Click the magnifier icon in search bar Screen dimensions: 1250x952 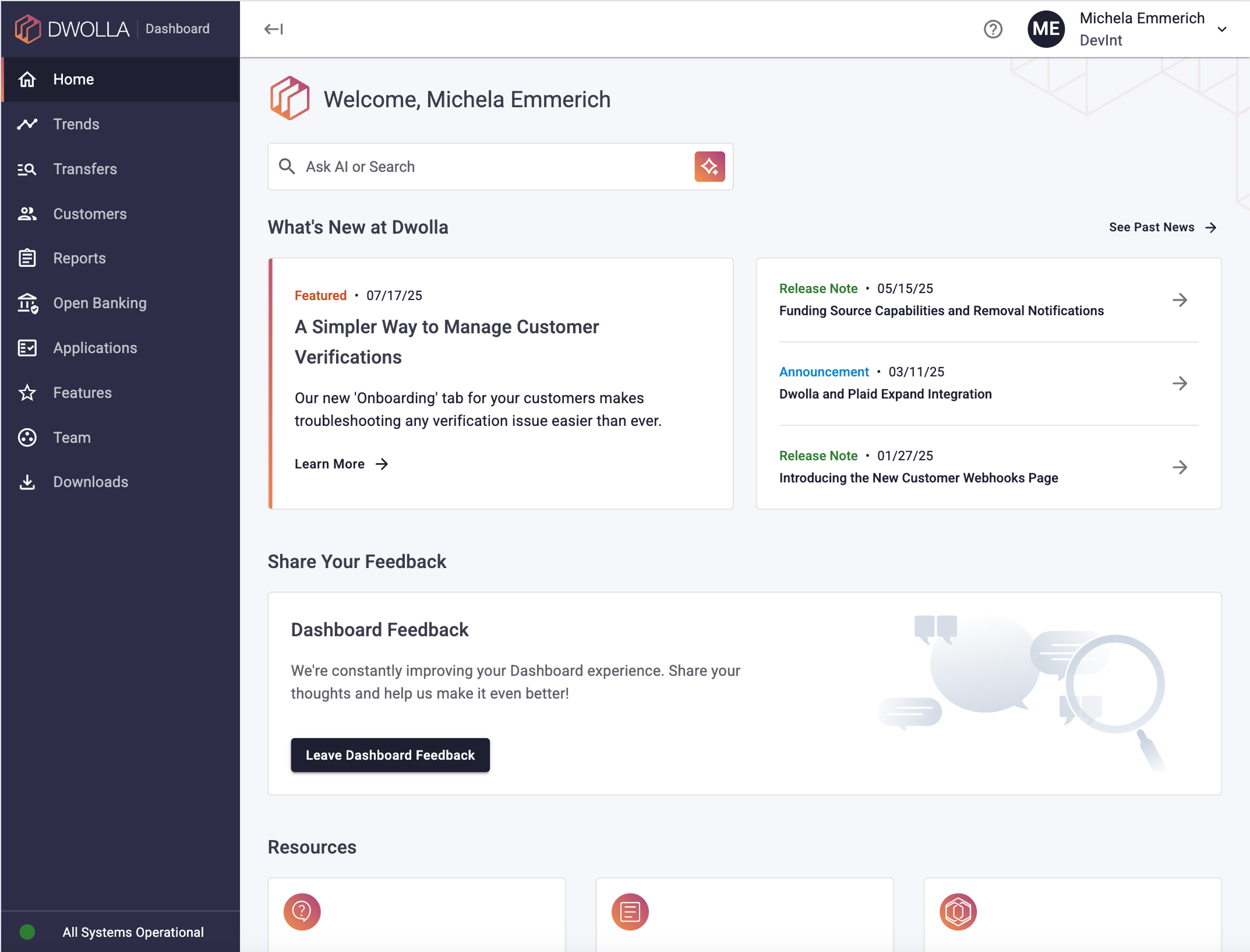(x=287, y=167)
